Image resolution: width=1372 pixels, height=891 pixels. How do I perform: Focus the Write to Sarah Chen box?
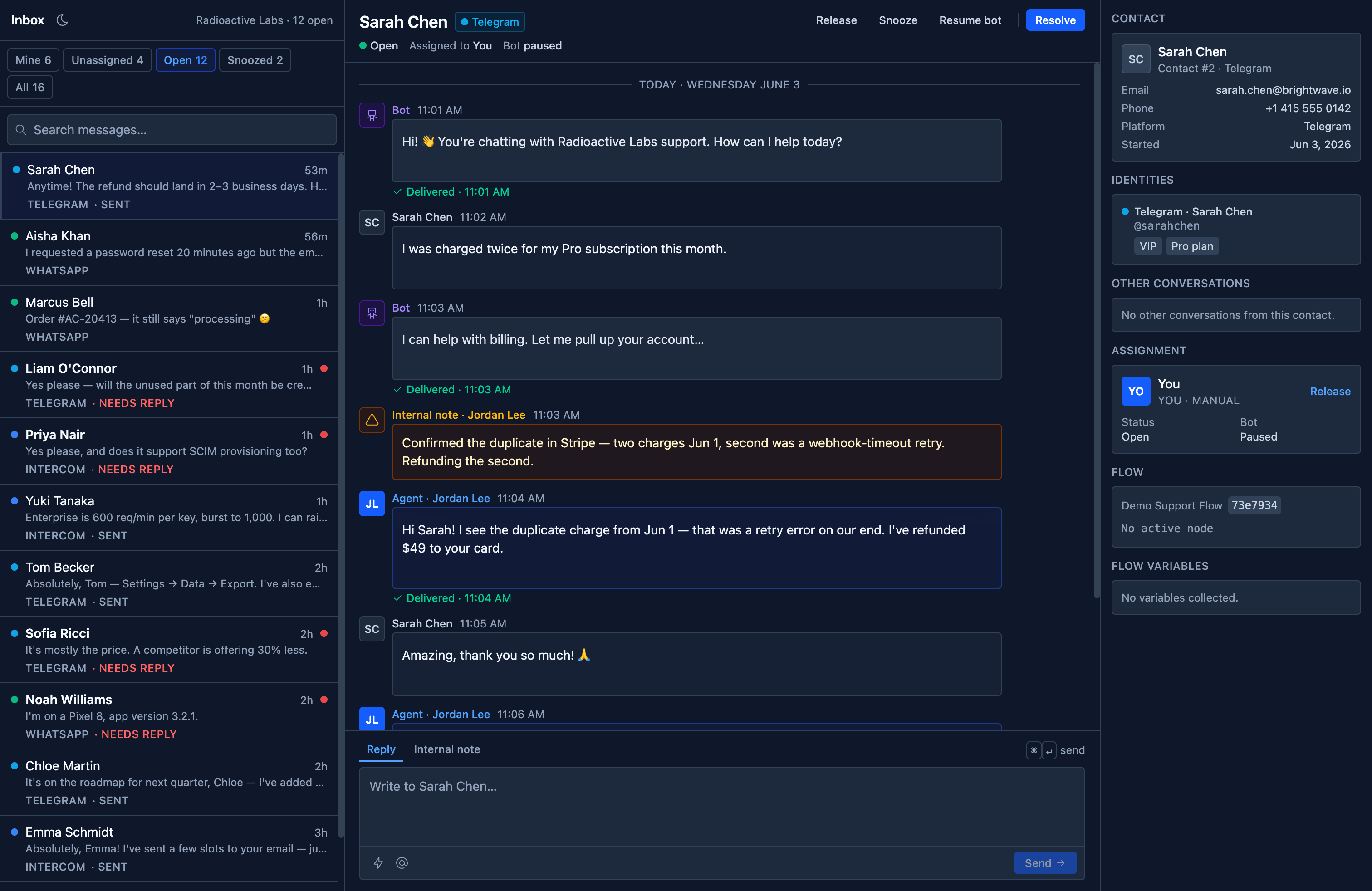click(x=722, y=806)
